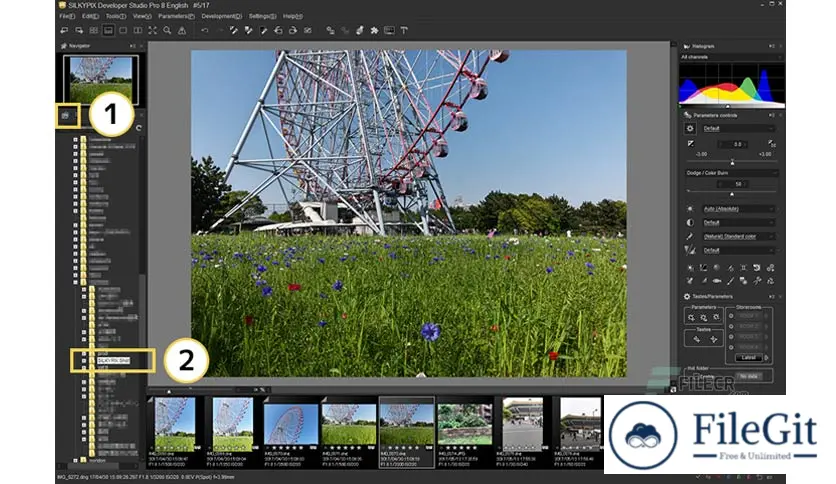Click the Dodge / Color Burn value field 50
This screenshot has width=836, height=484.
(x=733, y=184)
